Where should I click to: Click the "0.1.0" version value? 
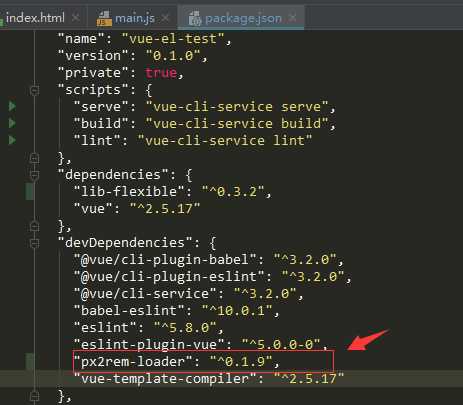tap(173, 56)
